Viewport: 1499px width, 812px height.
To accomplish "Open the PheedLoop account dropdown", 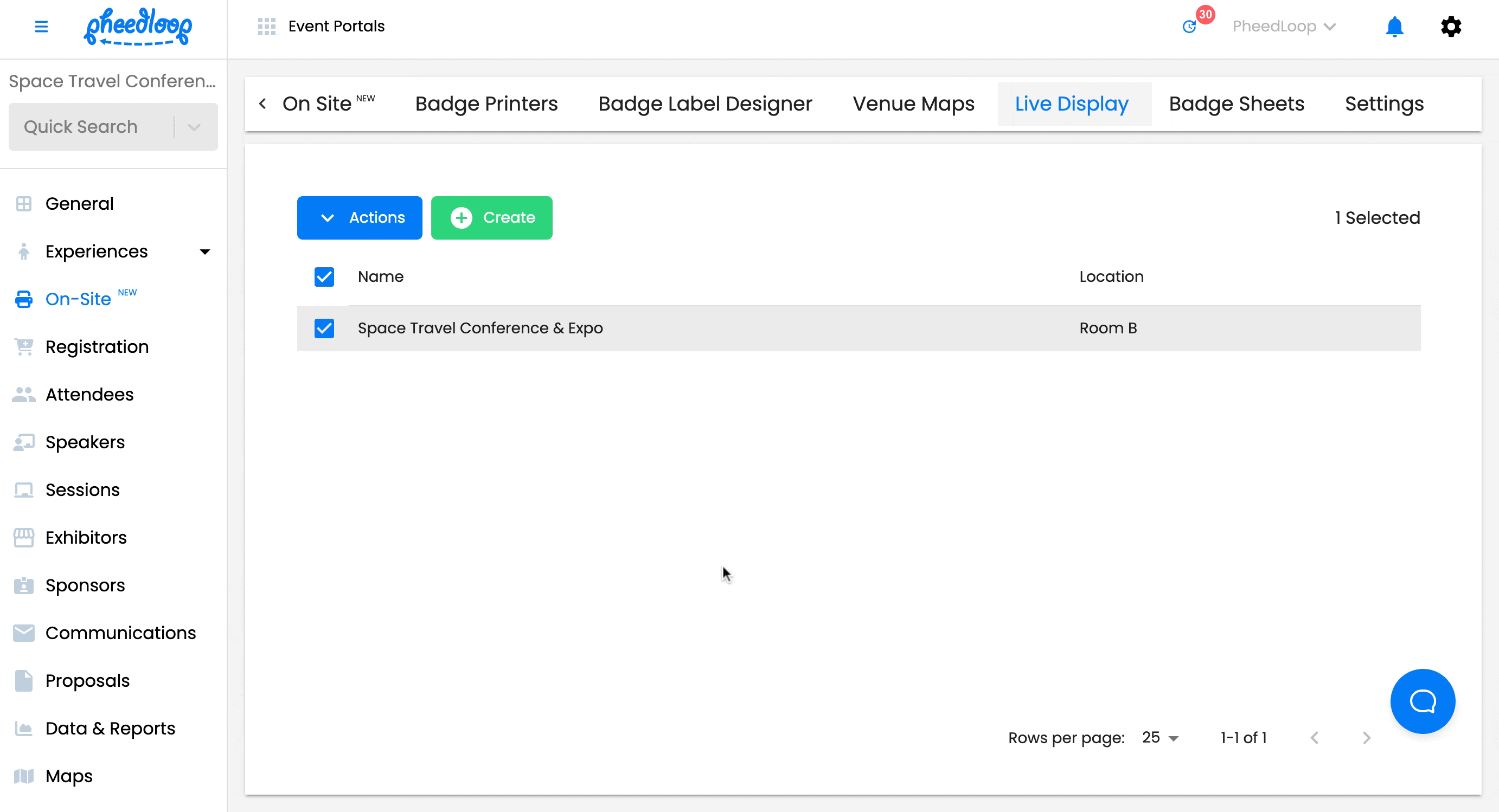I will pyautogui.click(x=1284, y=26).
